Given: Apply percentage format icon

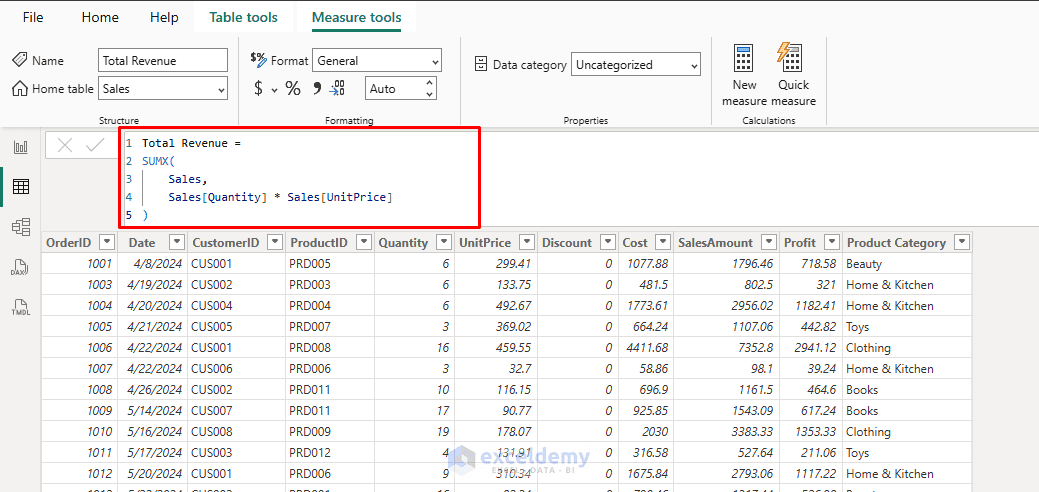Looking at the screenshot, I should click(x=293, y=88).
